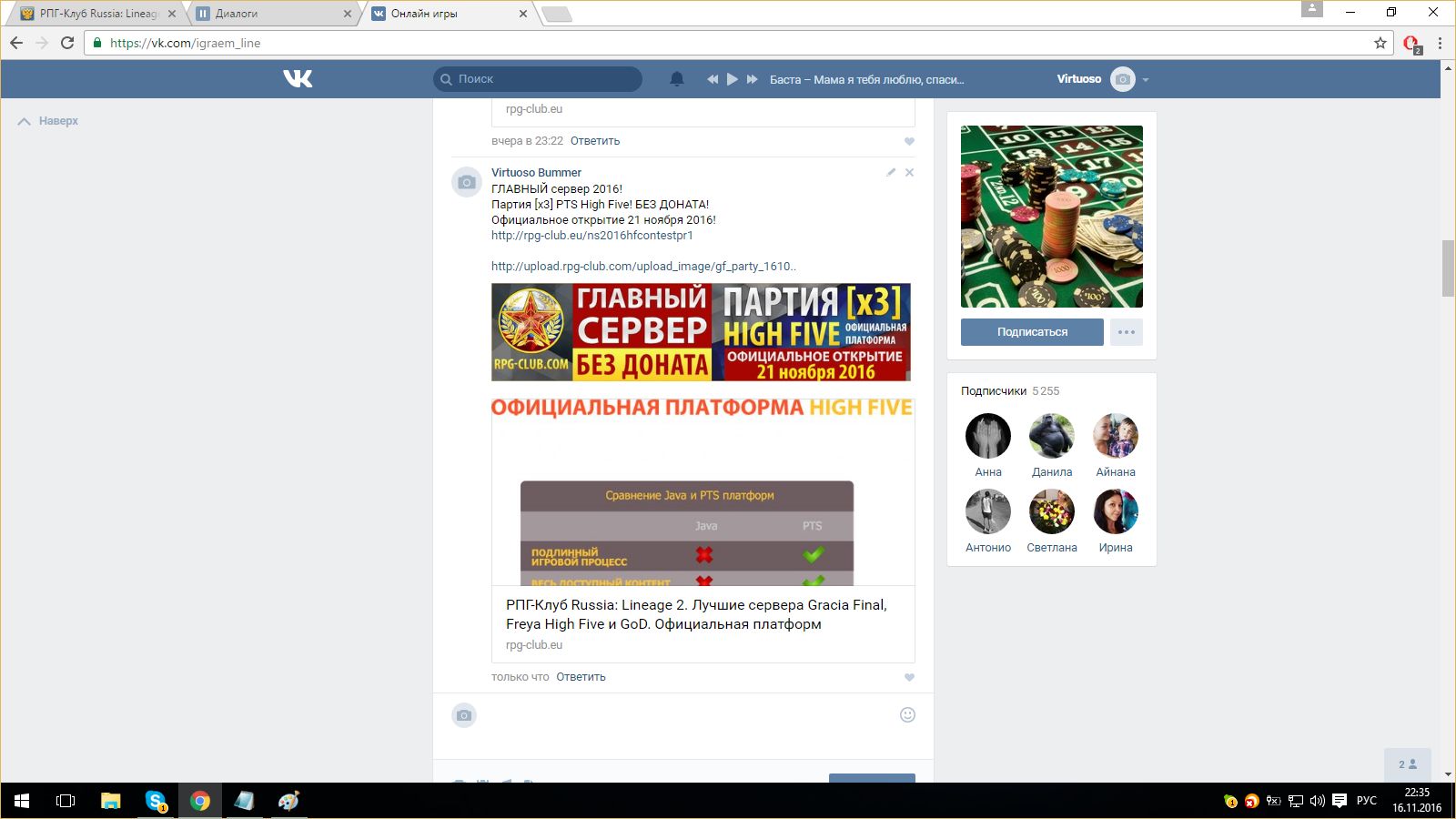Click the page vertical scrollbar thumb
This screenshot has height=819, width=1456.
(x=1448, y=268)
